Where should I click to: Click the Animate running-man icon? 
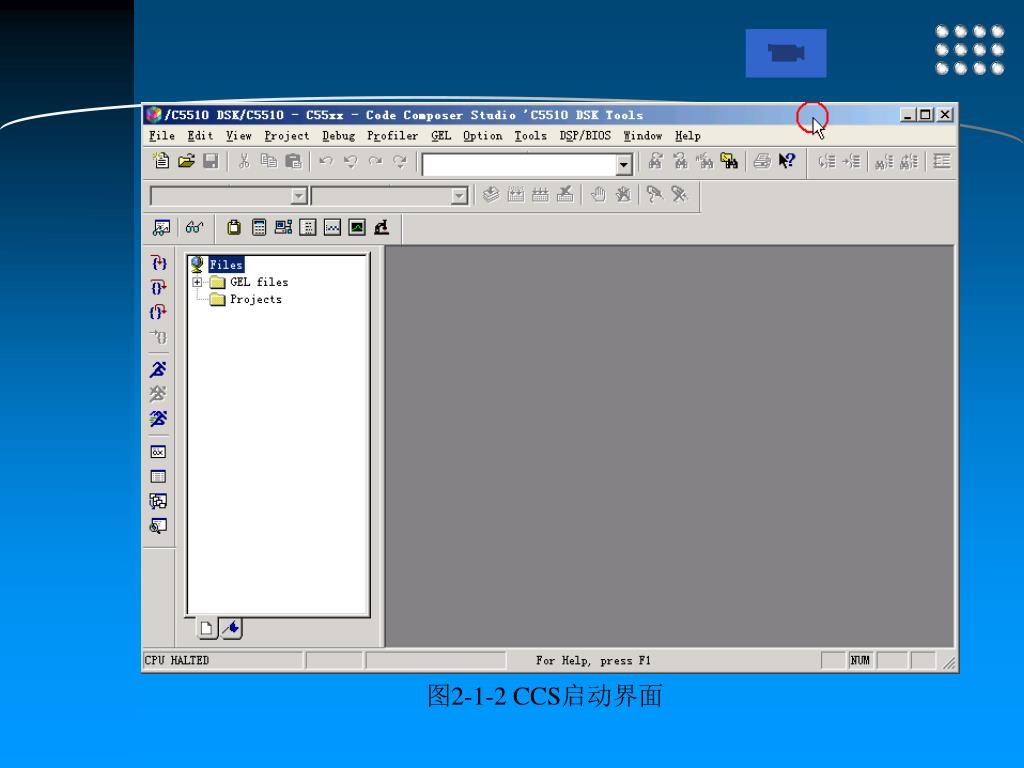coord(158,419)
